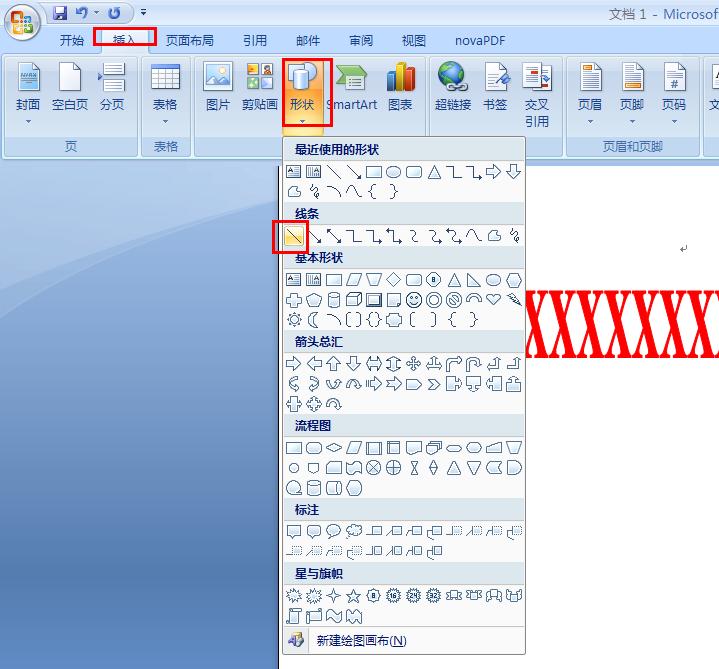Screen dimensions: 719x669
Task: Select the scribble shape under 线条
Action: click(514, 236)
